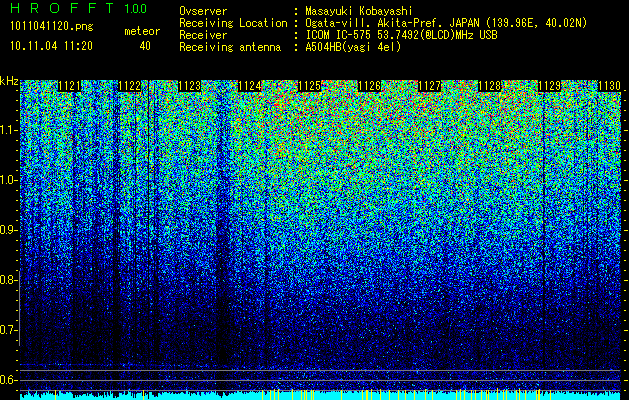Click the name Masayuki Kobayashi

tap(359, 11)
